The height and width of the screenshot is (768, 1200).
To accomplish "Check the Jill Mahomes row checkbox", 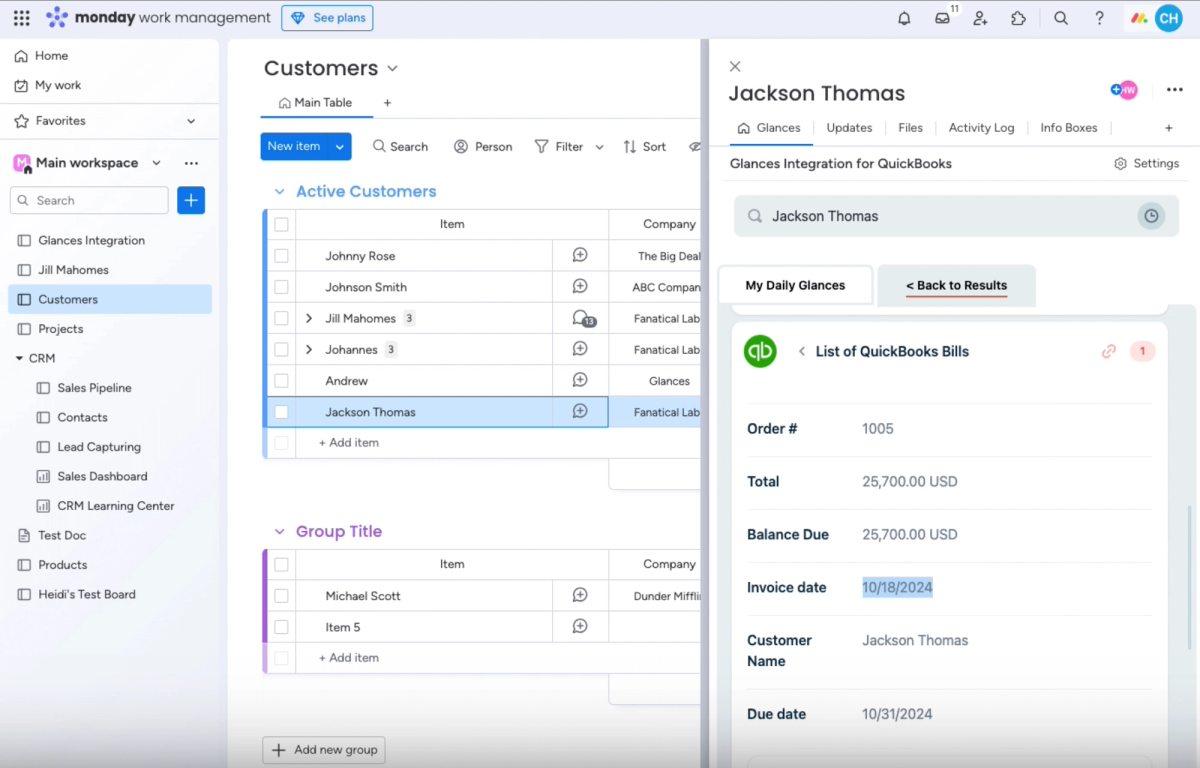I will click(x=281, y=318).
